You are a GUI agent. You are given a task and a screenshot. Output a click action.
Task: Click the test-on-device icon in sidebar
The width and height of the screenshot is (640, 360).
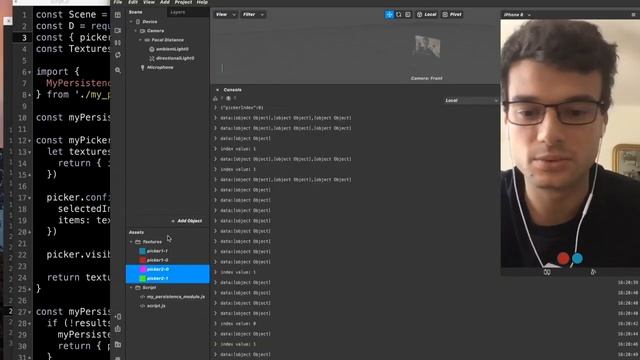(x=118, y=316)
